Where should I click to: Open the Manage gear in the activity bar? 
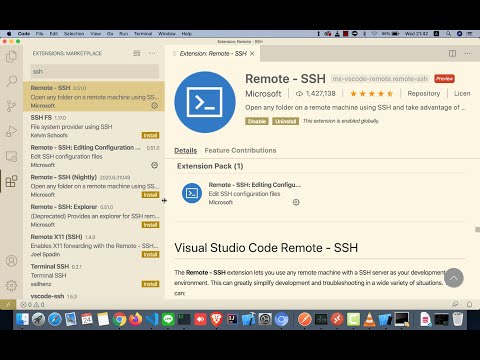(x=11, y=285)
